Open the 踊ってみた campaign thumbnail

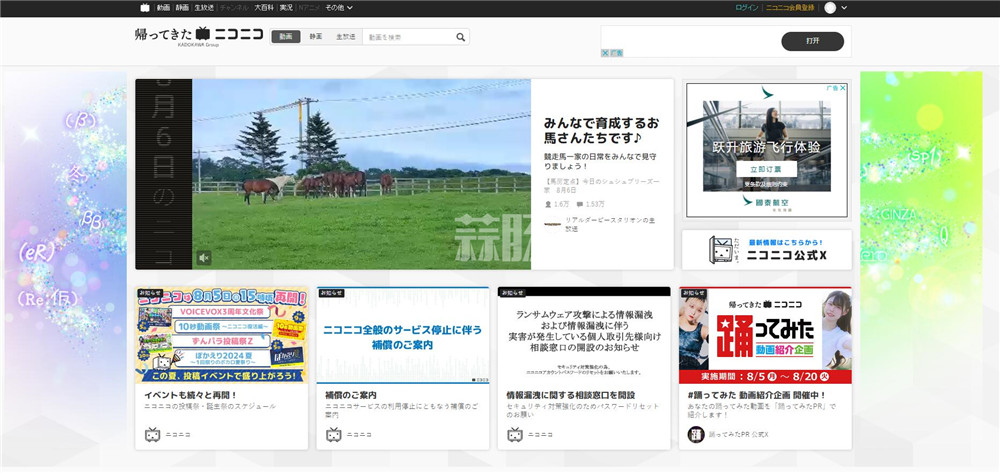[x=765, y=335]
